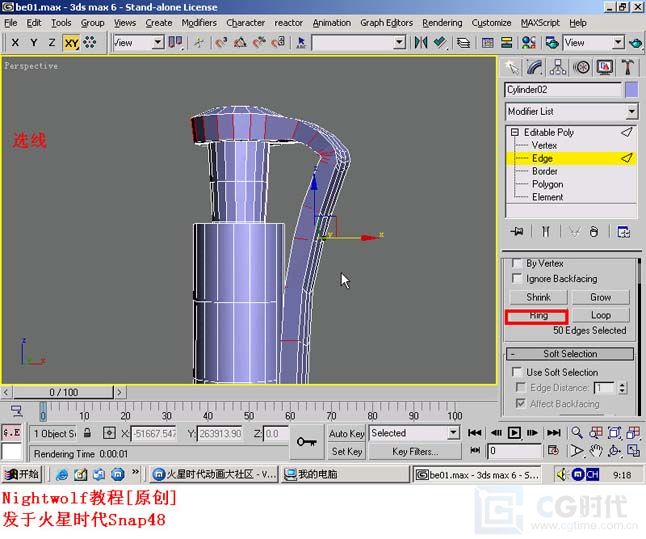Open the Customize menu
Image resolution: width=646 pixels, height=539 pixels.
pyautogui.click(x=491, y=23)
